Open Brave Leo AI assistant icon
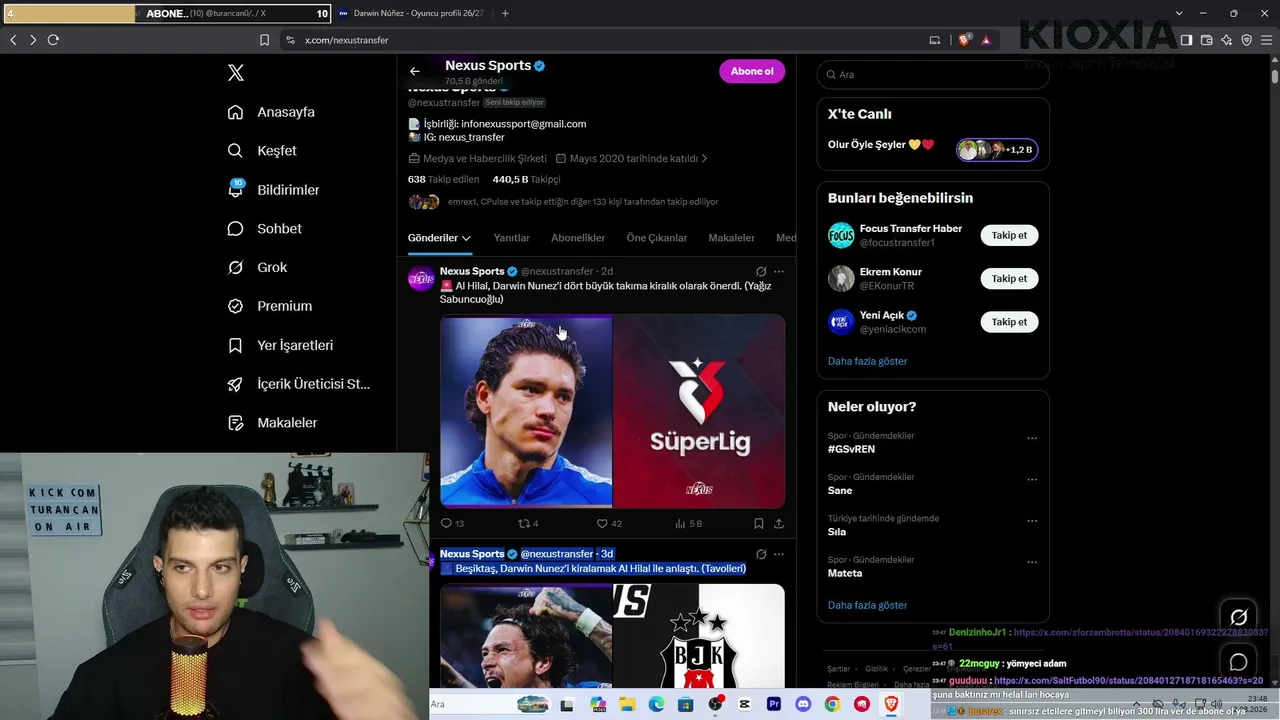This screenshot has height=720, width=1280. pos(1226,40)
